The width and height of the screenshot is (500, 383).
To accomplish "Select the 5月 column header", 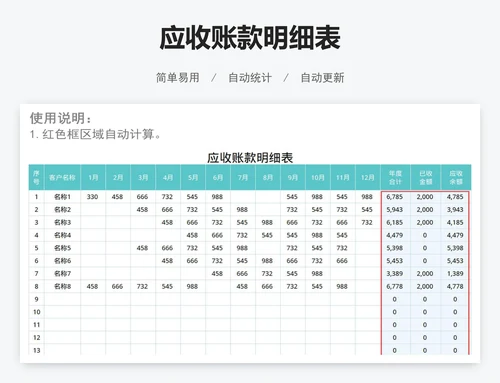I will click(x=193, y=177).
